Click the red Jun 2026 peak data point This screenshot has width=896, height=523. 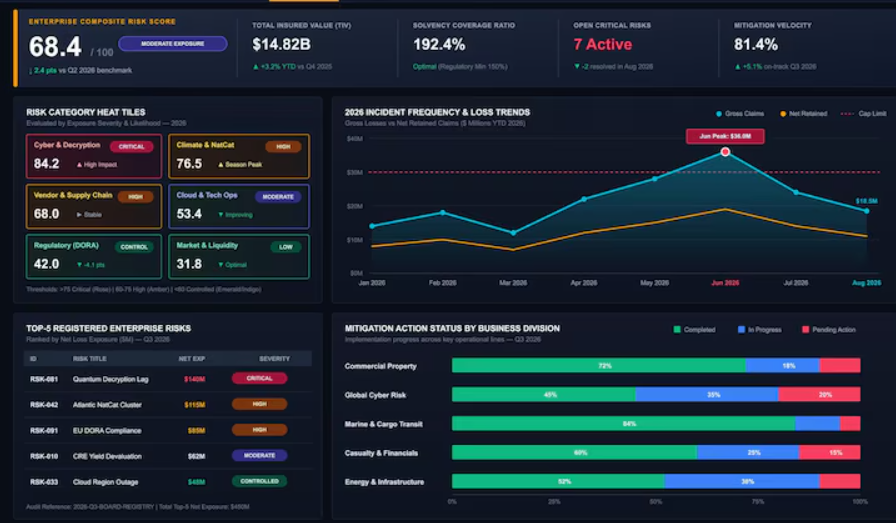coord(725,152)
